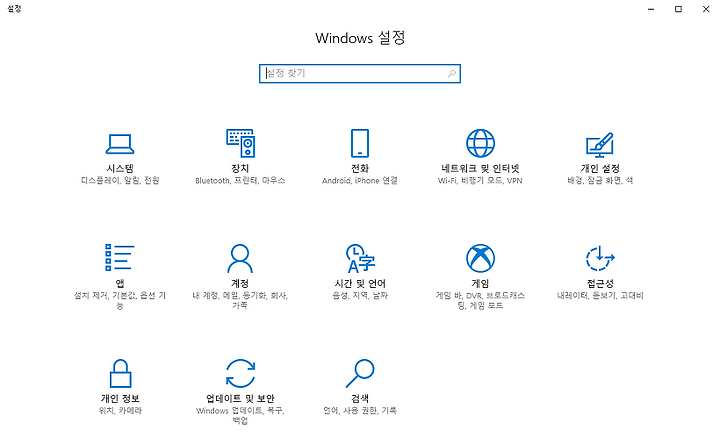Screen dimensions: 720x437
Task: Click the 배경, 잠금 화면, 색 description
Action: pos(600,180)
